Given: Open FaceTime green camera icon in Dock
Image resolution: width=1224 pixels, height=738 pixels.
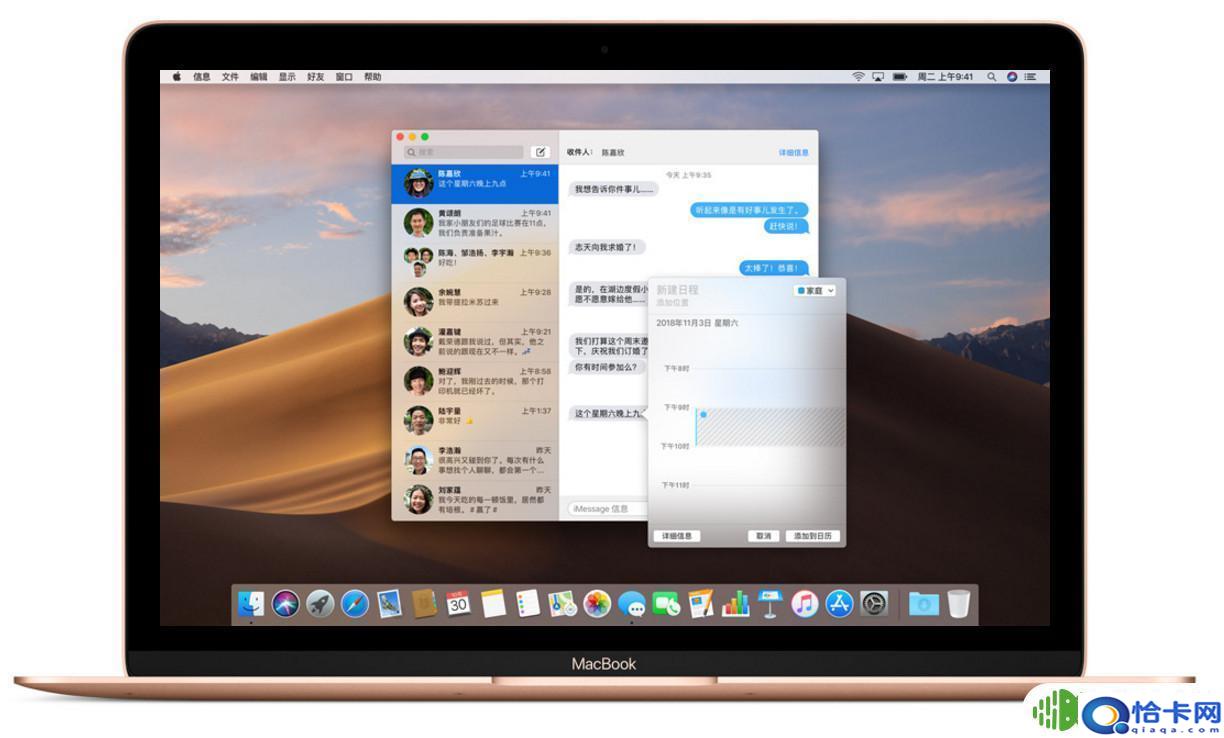Looking at the screenshot, I should 666,604.
